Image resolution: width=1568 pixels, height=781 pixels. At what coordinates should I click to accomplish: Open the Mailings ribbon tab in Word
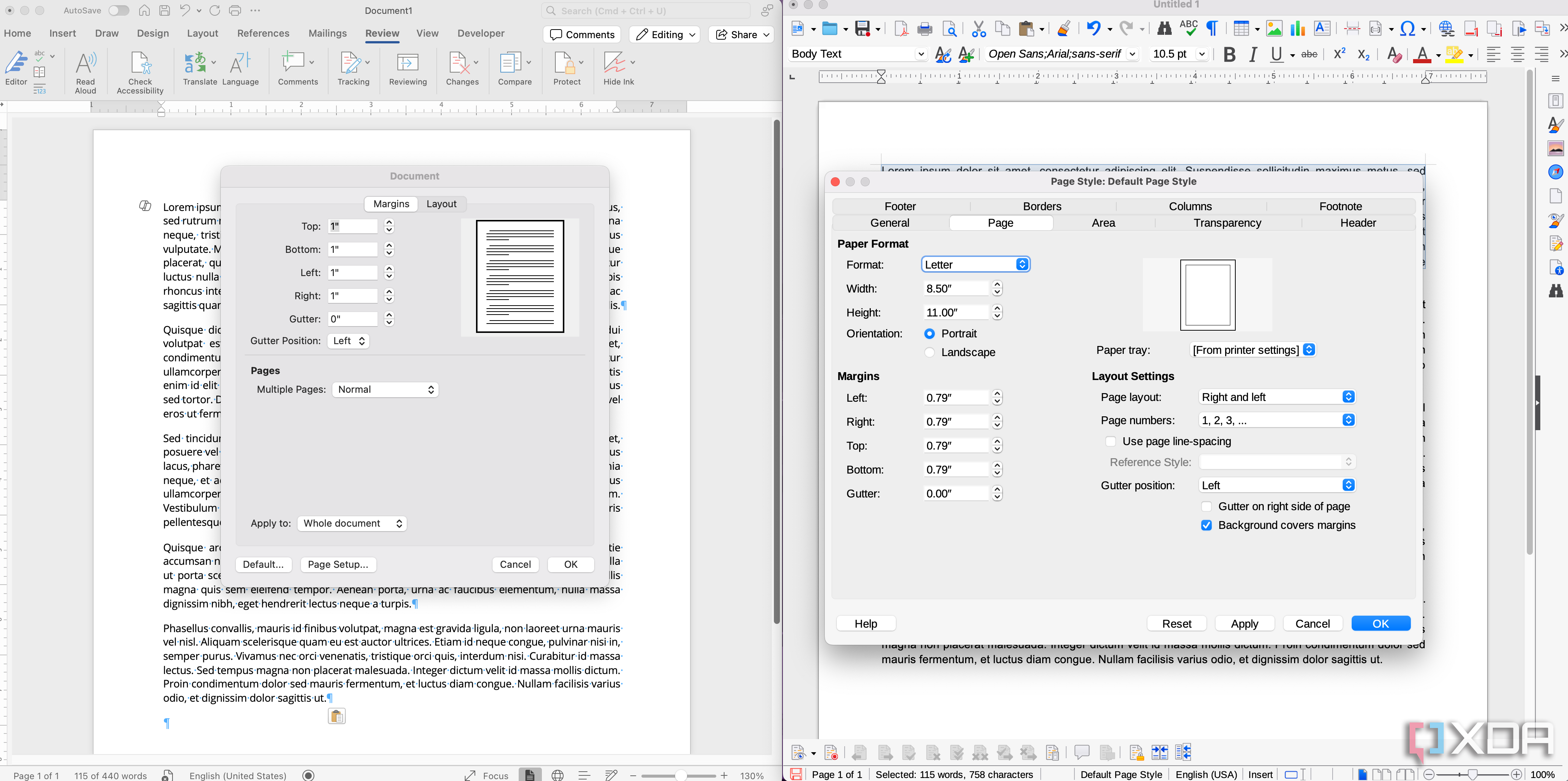(327, 33)
